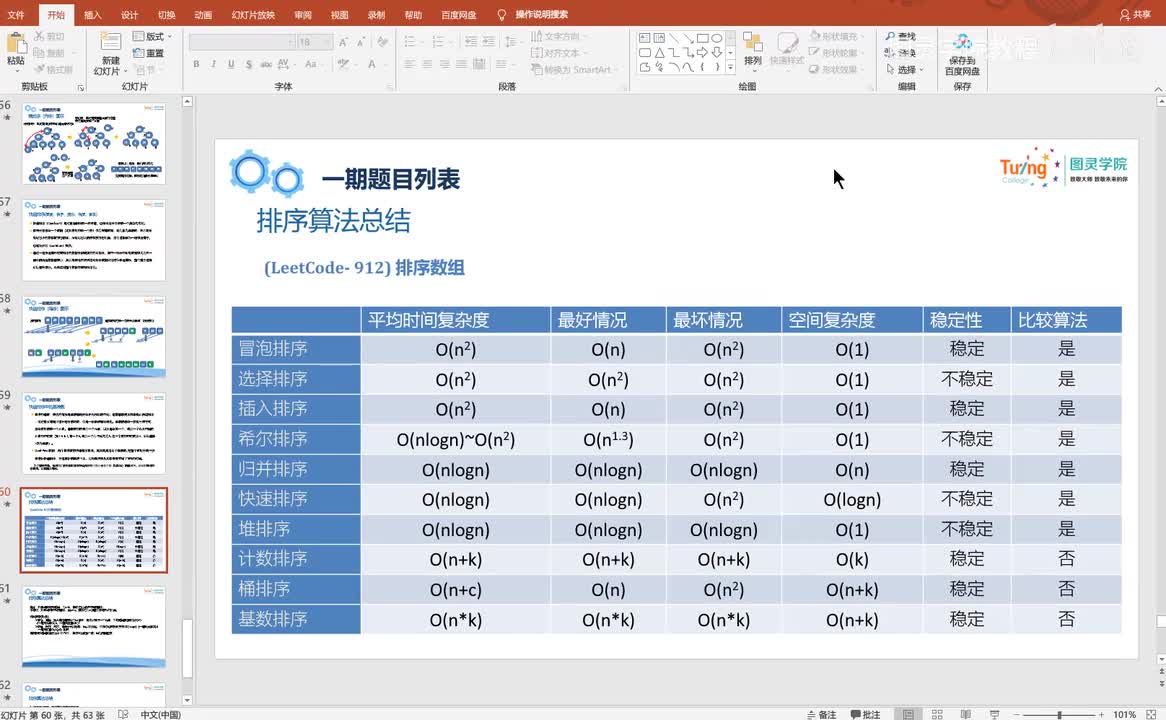1166x720 pixels.
Task: Open the Notes (备注) pane from status bar
Action: coord(822,714)
